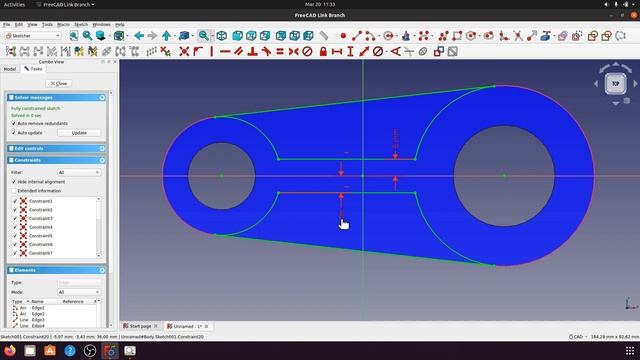The image size is (640, 360).
Task: Open the Sketch menu
Action: [81, 24]
